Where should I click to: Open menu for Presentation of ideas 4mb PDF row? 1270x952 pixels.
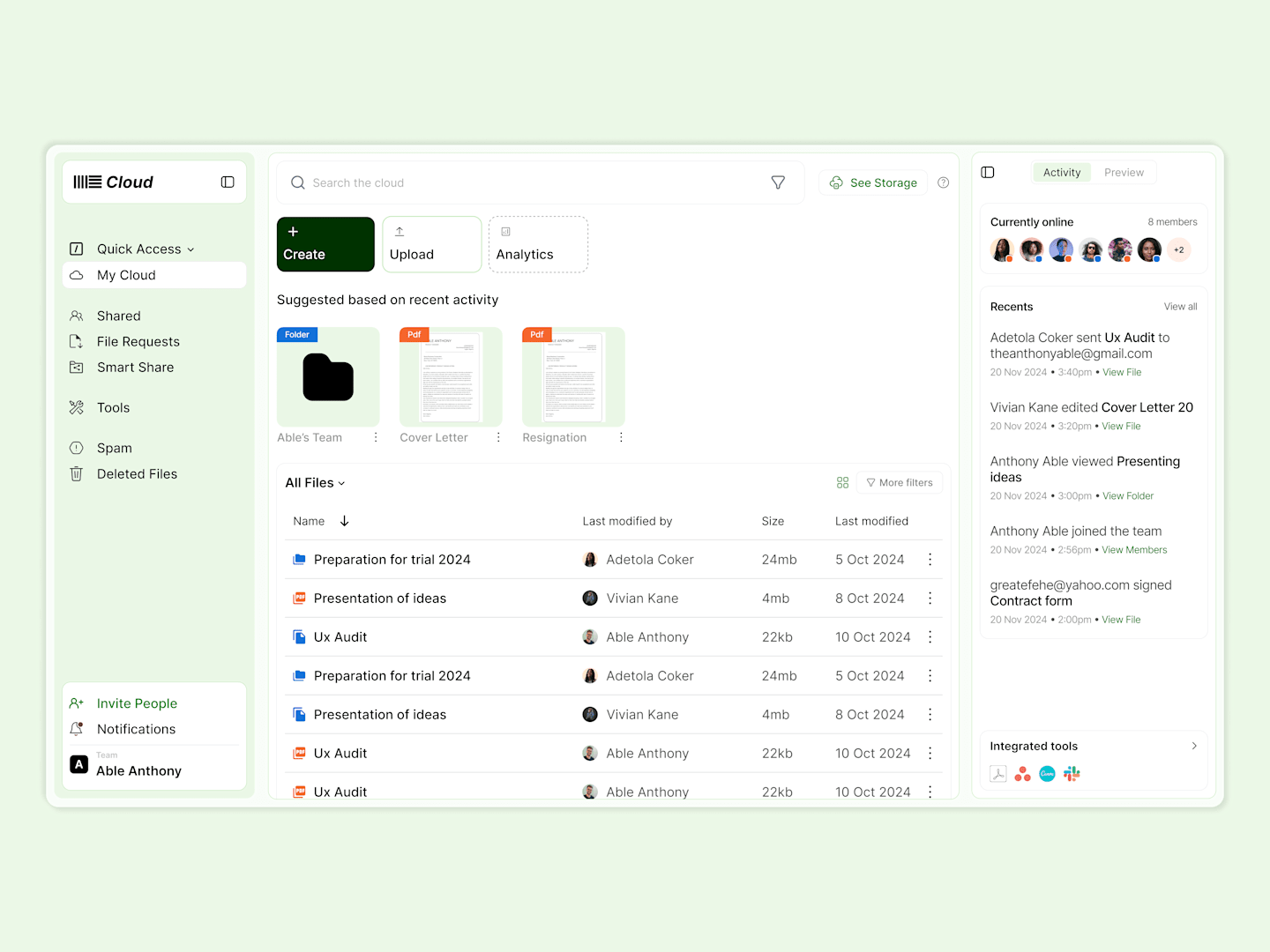pos(930,599)
